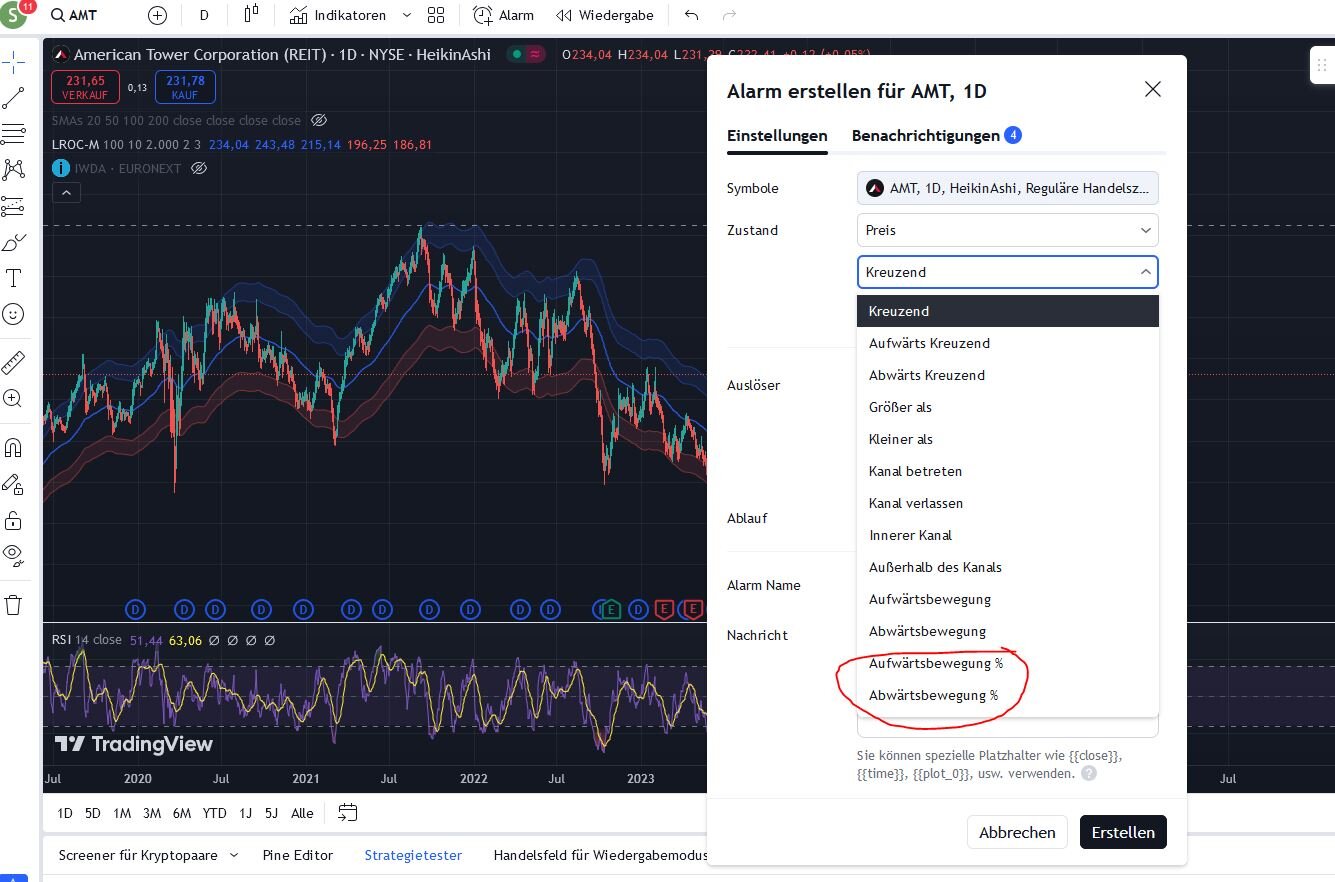Toggle visibility of IWDA EURONEXT comparison
Screen dimensions: 1335x882
click(199, 168)
